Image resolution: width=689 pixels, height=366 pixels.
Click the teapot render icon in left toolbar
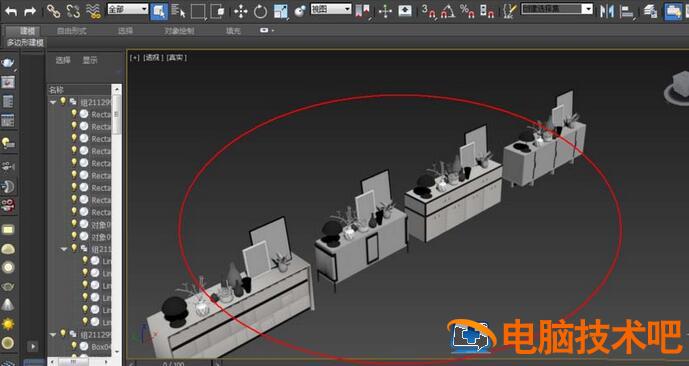click(x=8, y=62)
